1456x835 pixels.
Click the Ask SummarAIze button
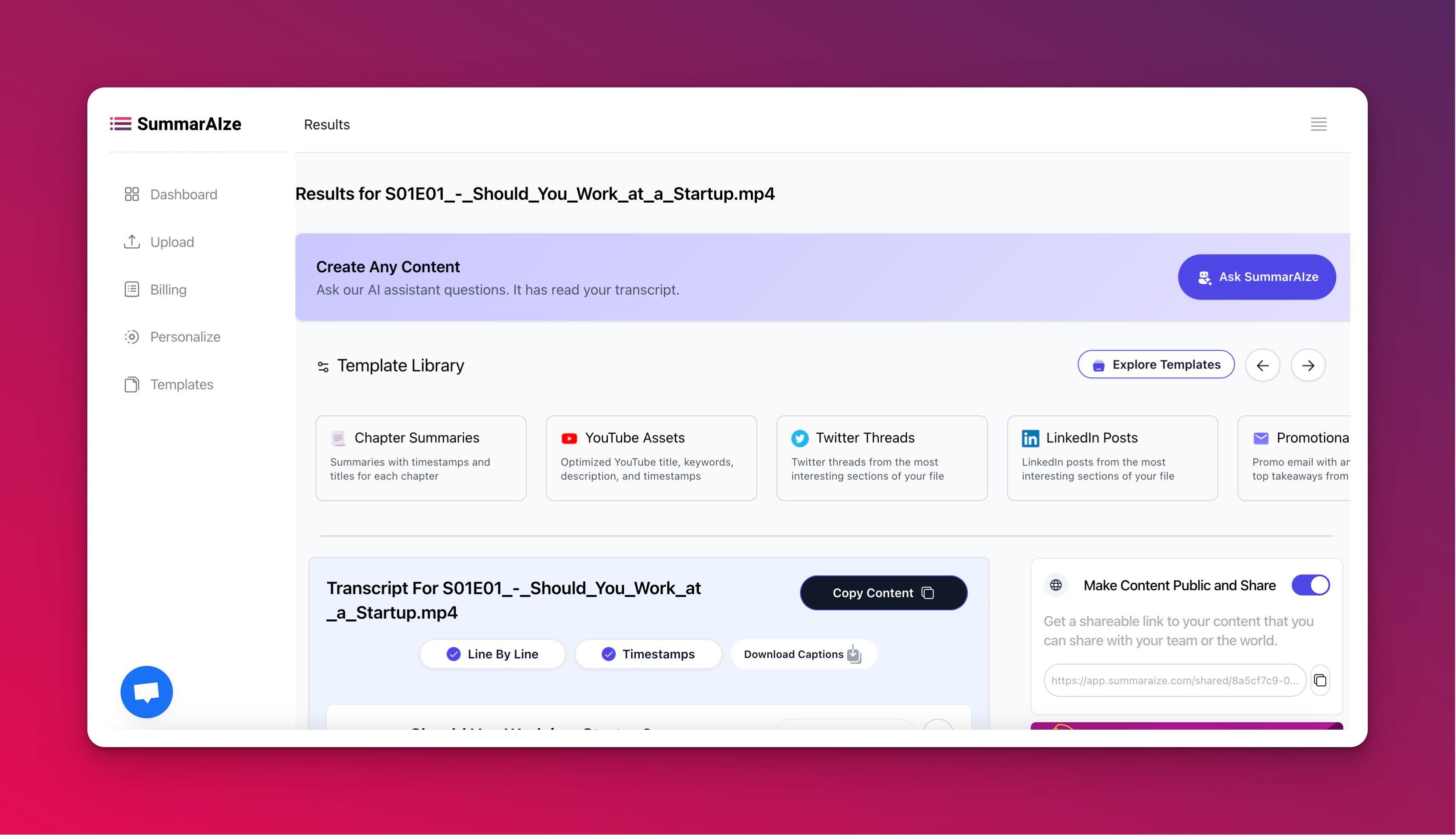coord(1256,277)
